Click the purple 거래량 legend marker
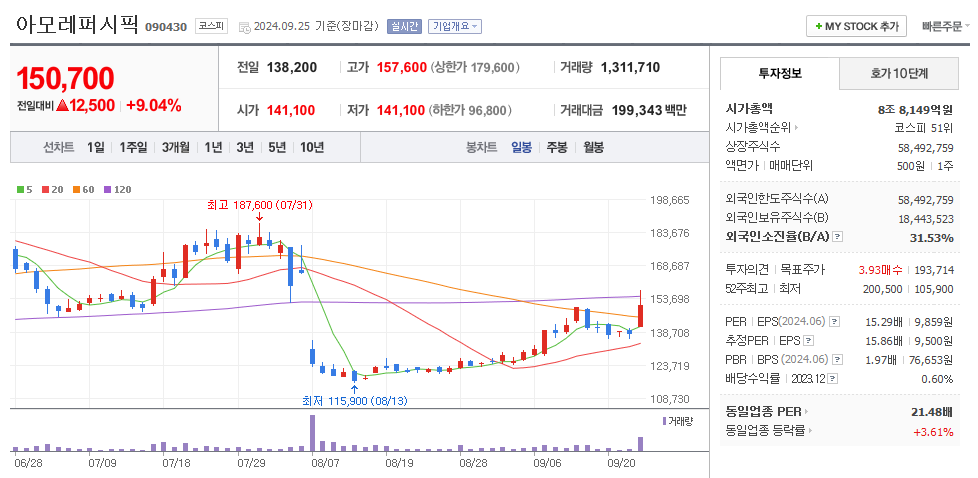The image size is (978, 478). point(664,421)
